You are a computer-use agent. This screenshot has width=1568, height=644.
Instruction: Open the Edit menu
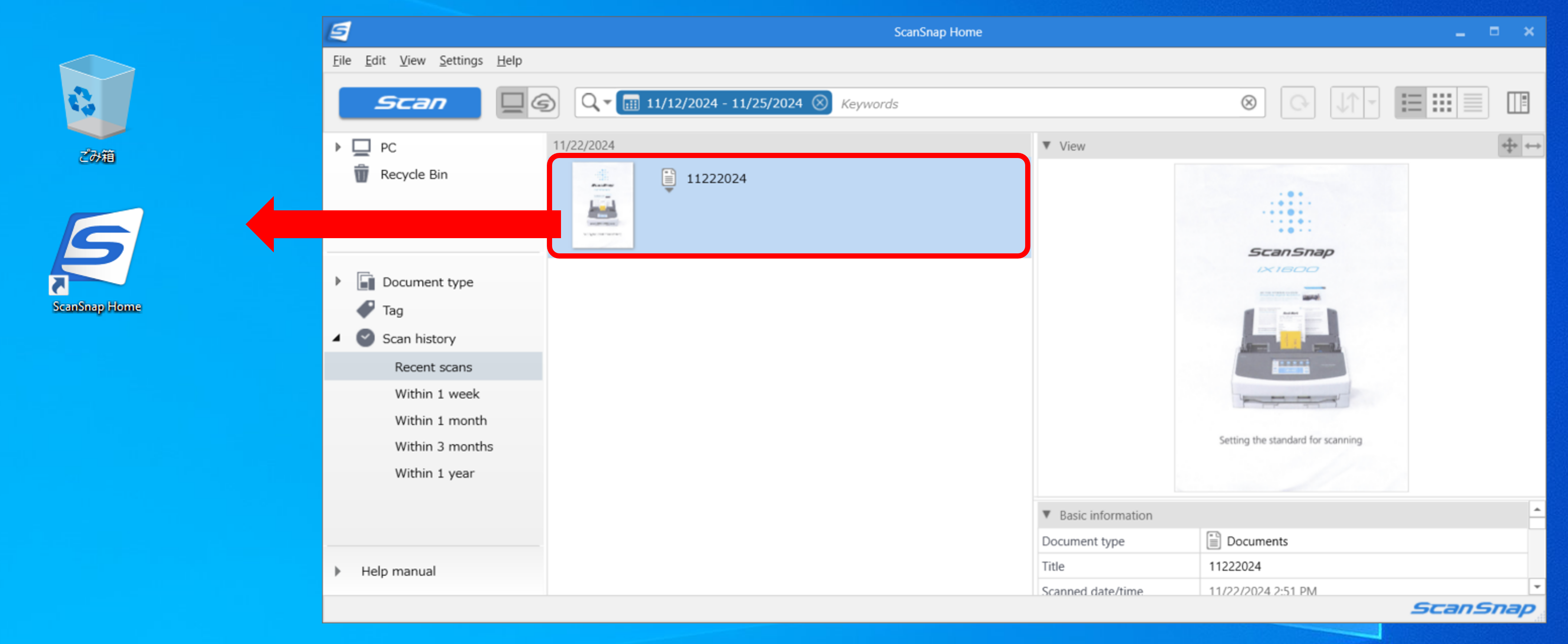click(x=375, y=60)
